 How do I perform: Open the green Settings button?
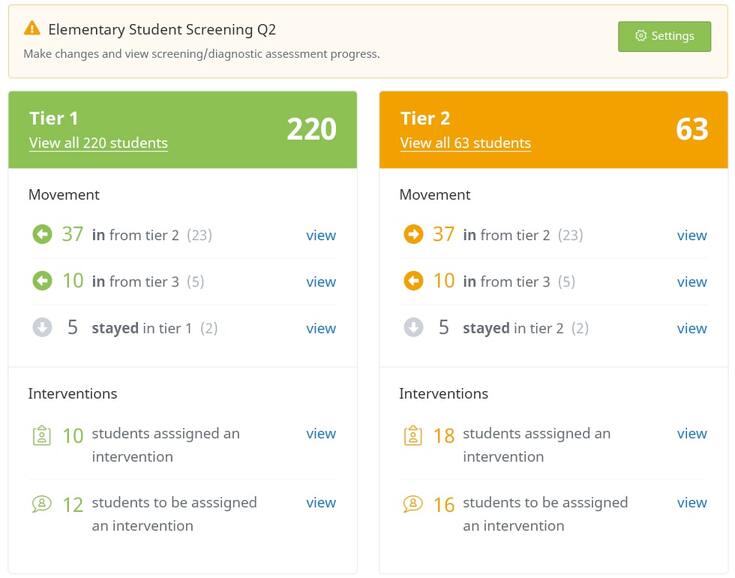tap(664, 36)
